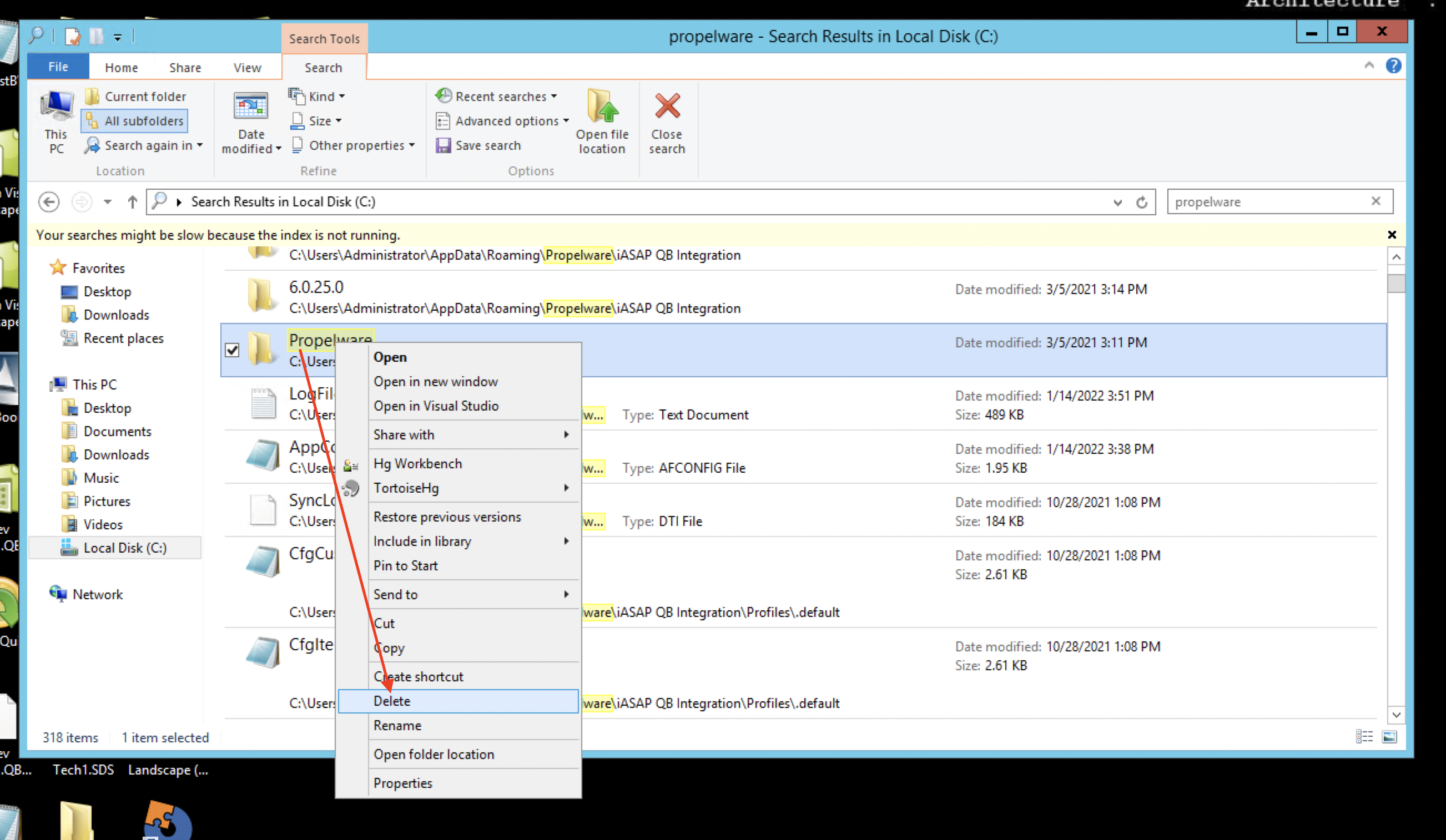
Task: Click the Back navigation arrow
Action: 49,202
